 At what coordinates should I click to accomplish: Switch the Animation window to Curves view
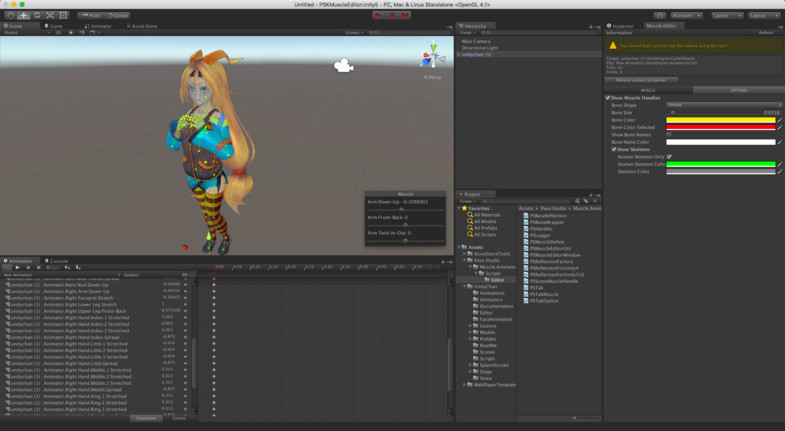coord(179,418)
